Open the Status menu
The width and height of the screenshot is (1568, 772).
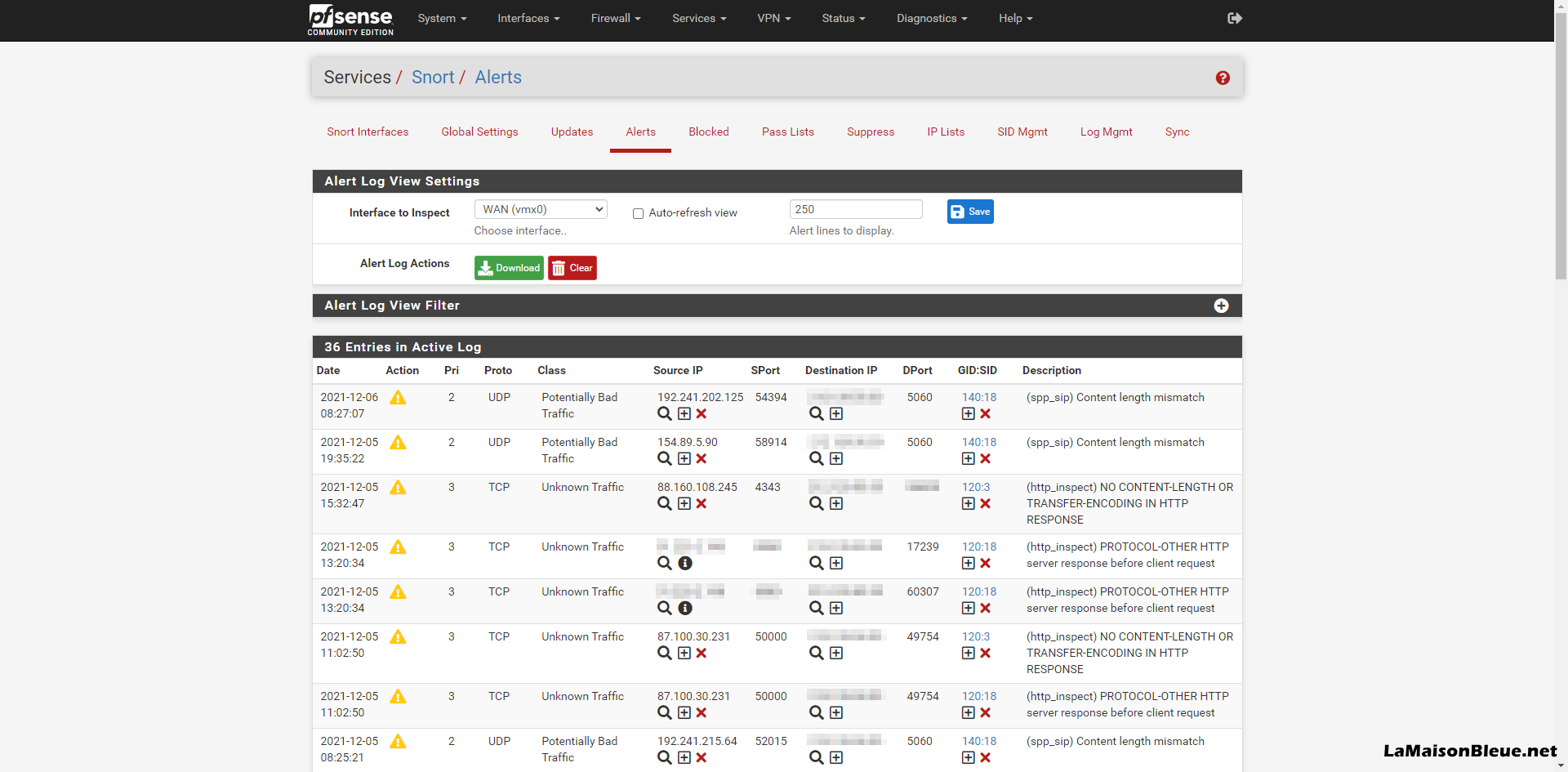tap(844, 18)
